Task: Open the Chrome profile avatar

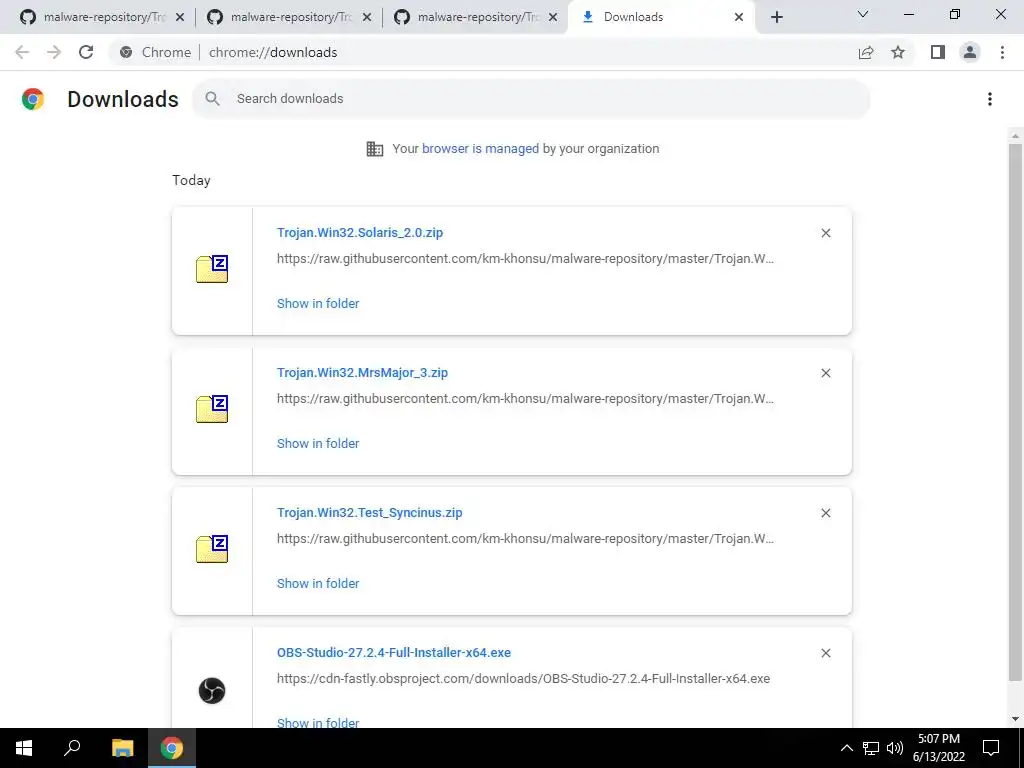Action: click(970, 52)
